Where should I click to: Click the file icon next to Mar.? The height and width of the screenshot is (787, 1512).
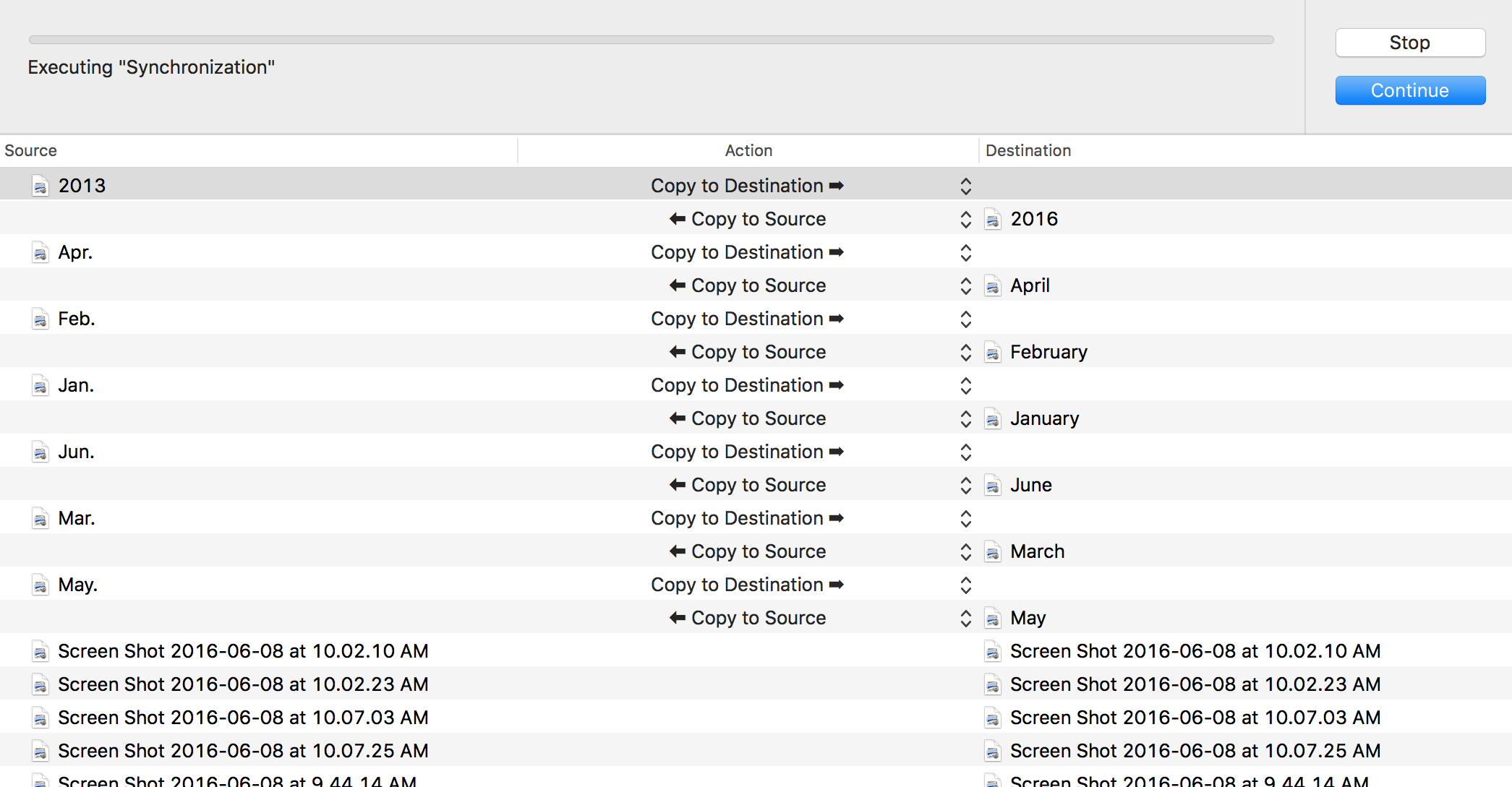40,518
